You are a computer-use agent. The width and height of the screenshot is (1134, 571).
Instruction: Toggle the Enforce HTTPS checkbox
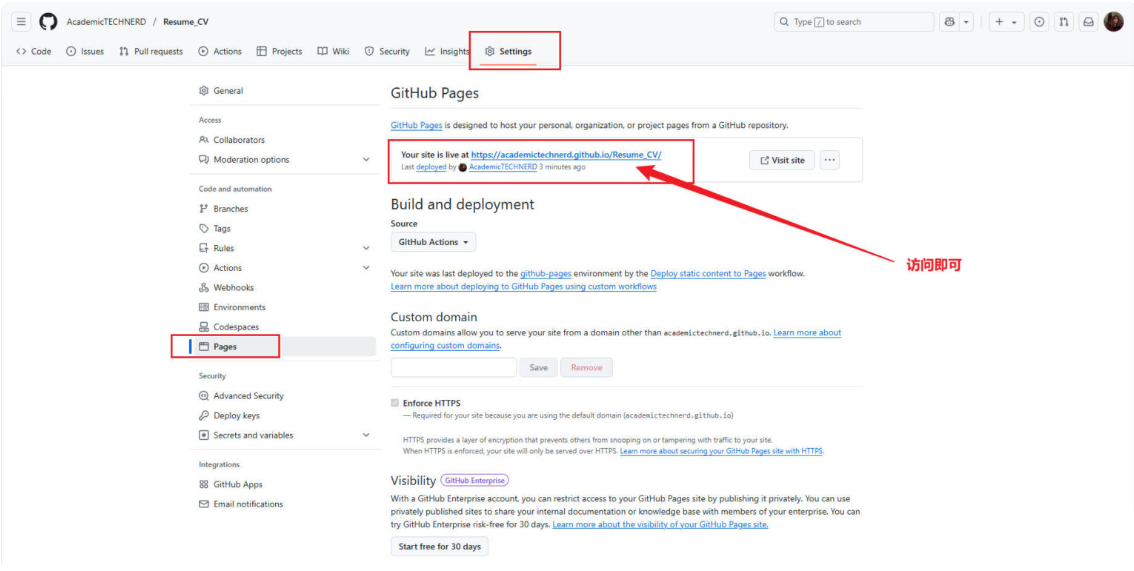[x=395, y=403]
